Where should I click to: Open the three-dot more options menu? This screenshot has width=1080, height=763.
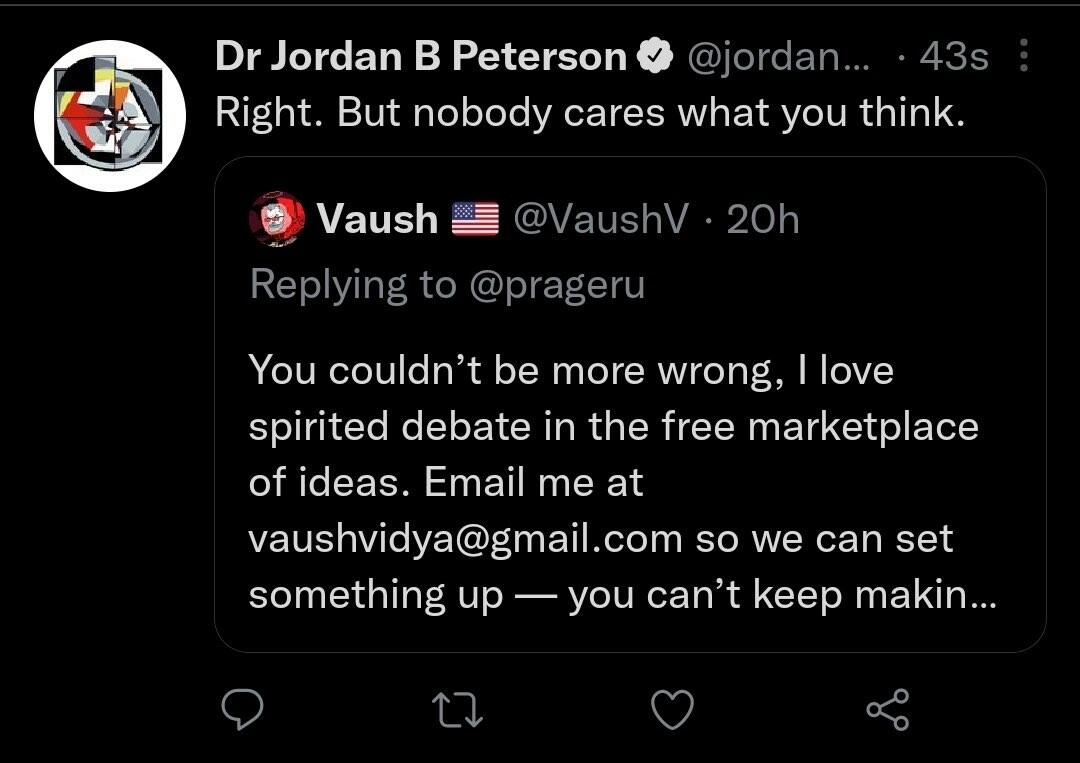1023,57
